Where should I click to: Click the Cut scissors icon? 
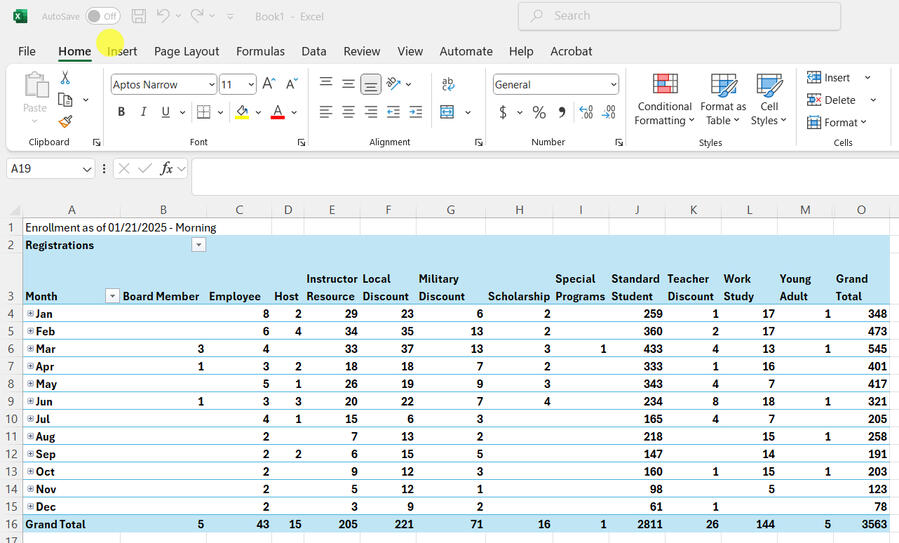pyautogui.click(x=65, y=78)
